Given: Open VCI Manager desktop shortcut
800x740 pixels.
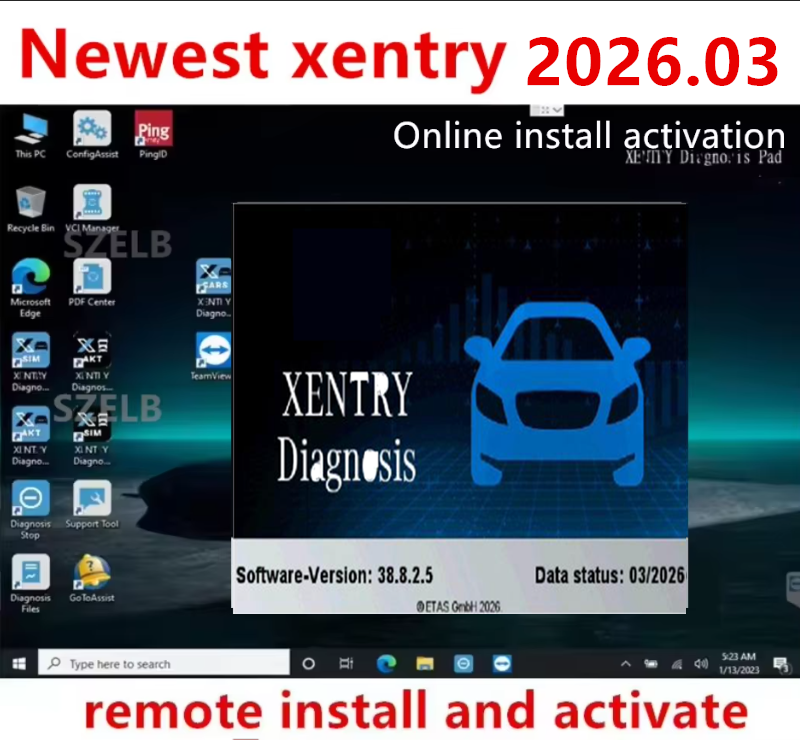Looking at the screenshot, I should (x=92, y=209).
